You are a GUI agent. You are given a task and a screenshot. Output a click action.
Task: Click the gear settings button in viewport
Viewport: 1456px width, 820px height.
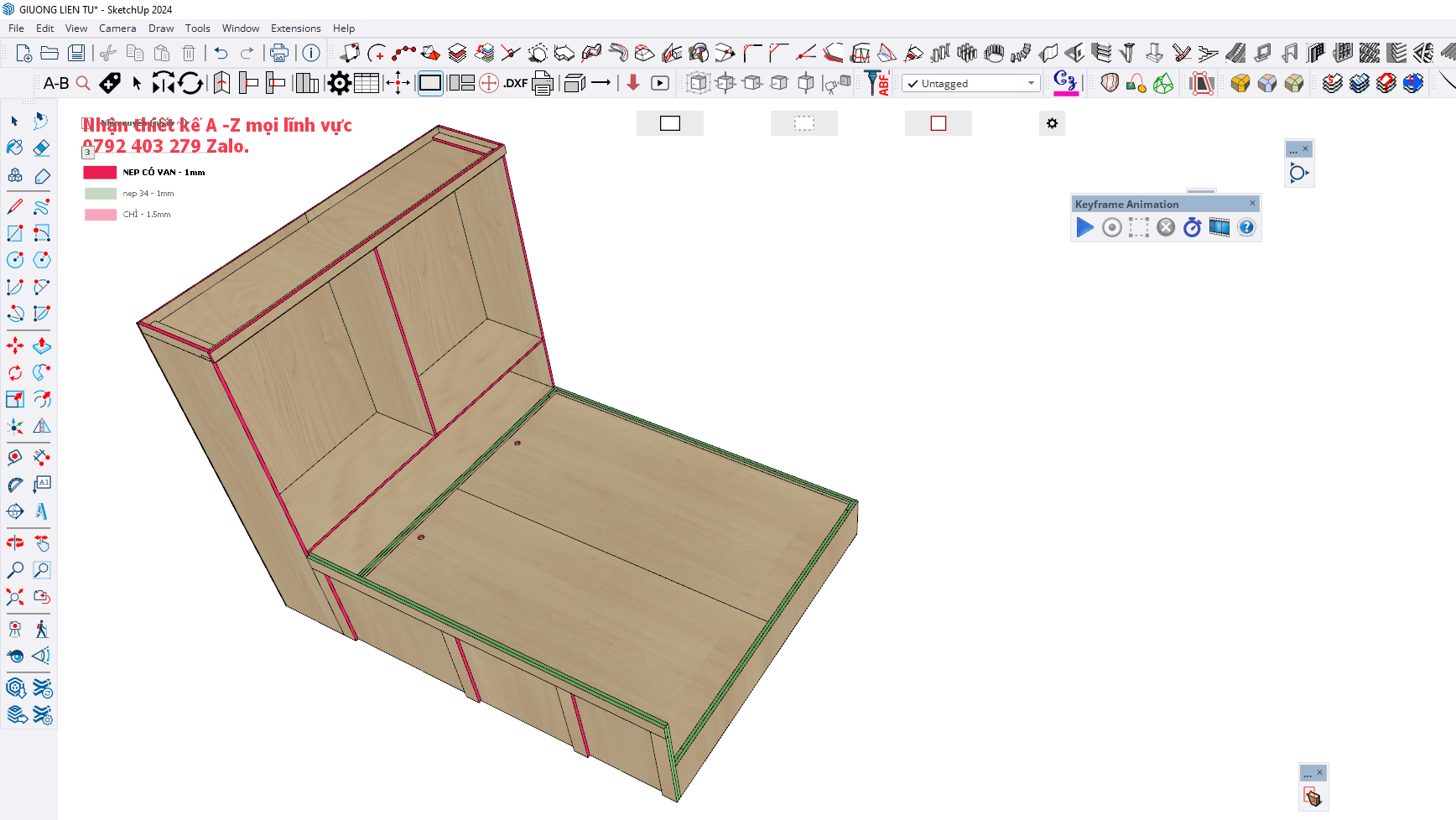(1052, 123)
